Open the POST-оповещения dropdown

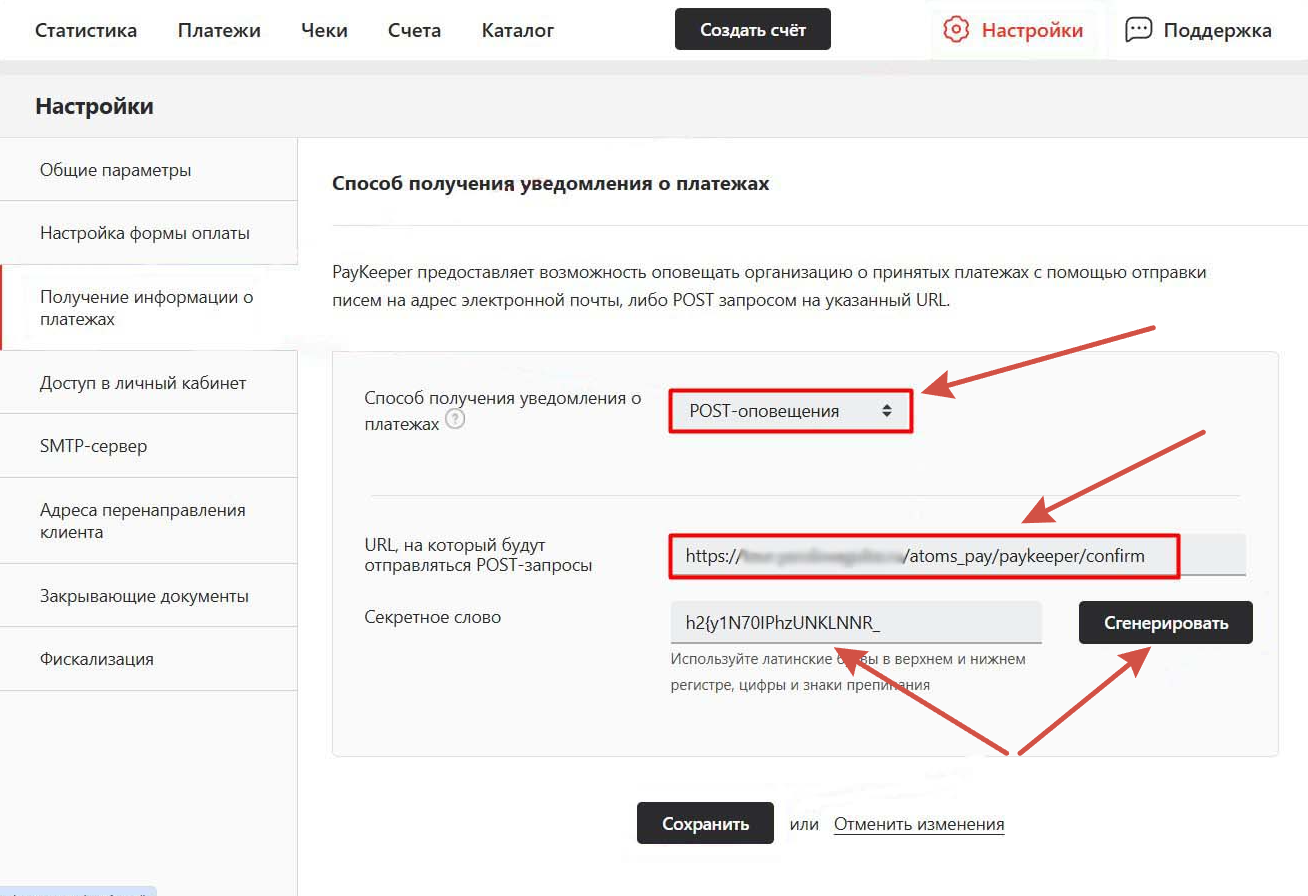tap(790, 411)
